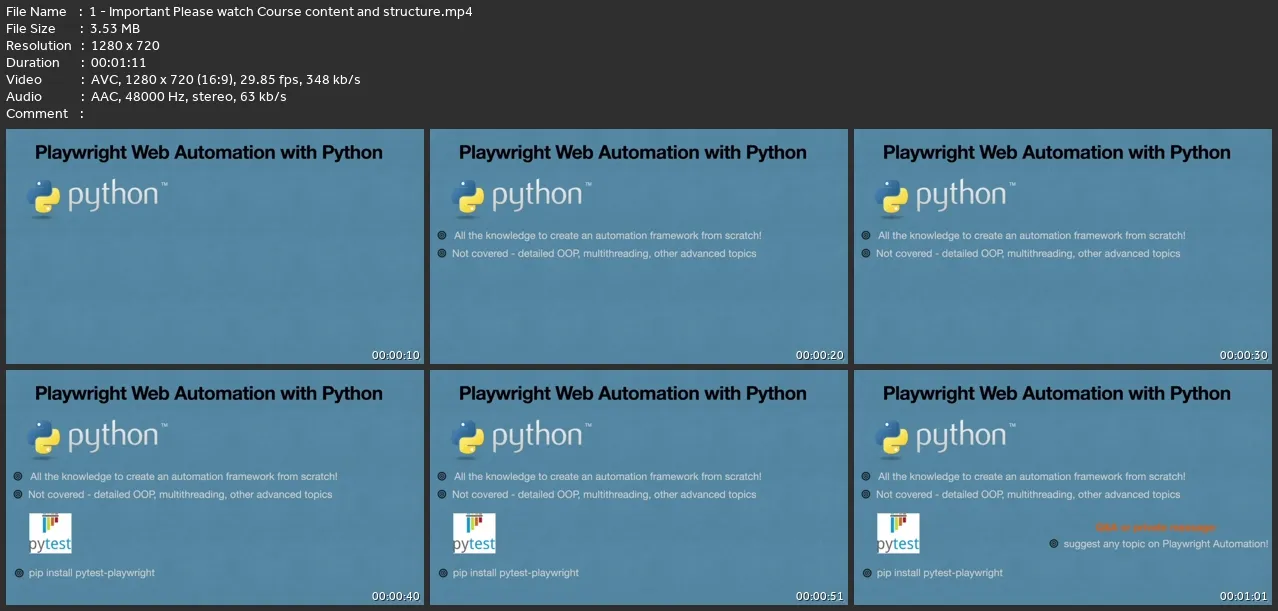1278x611 pixels.
Task: Click the Python logo in the 00:00:51 frame
Action: click(x=521, y=438)
